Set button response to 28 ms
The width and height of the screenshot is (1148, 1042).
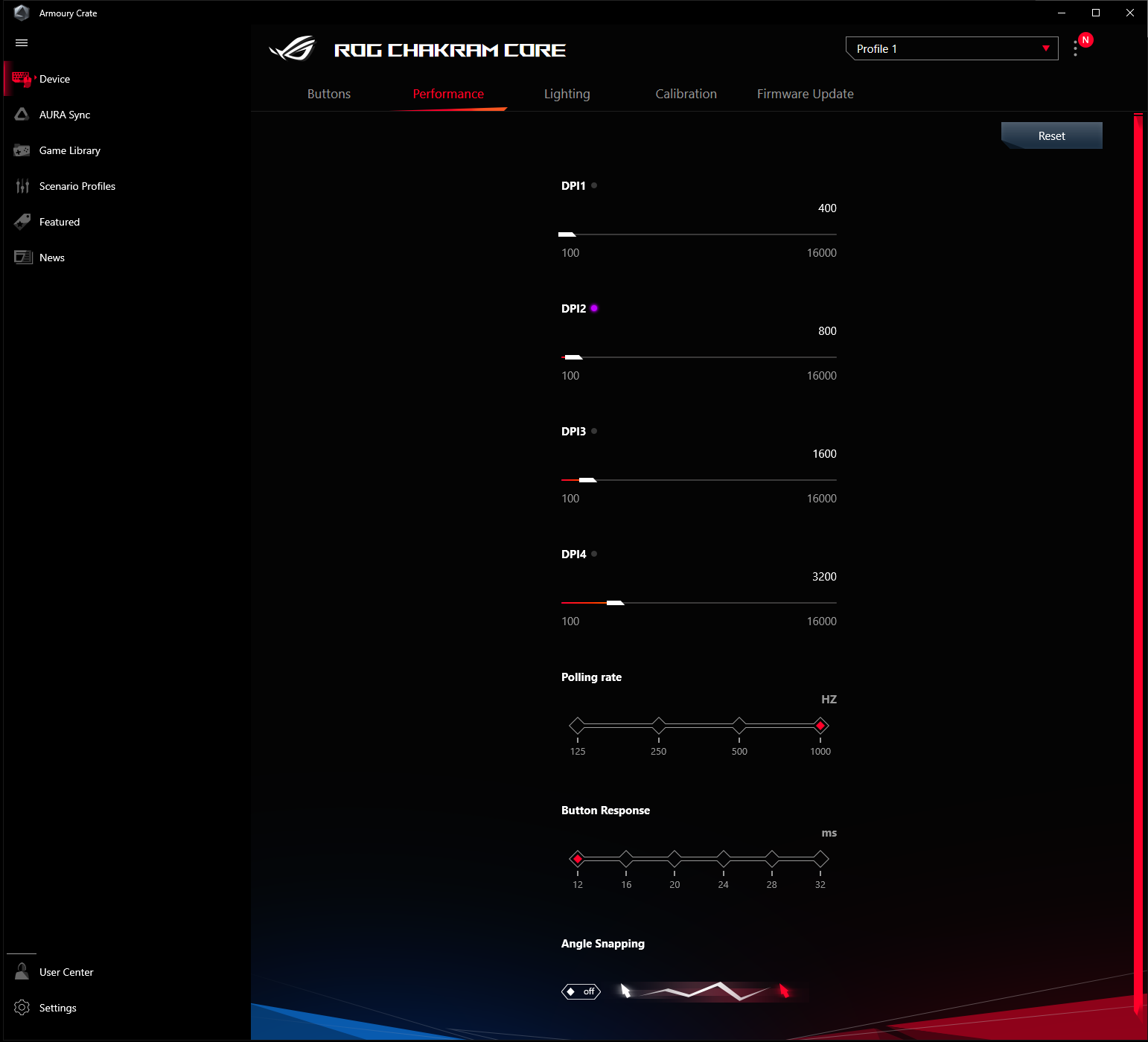pos(772,859)
